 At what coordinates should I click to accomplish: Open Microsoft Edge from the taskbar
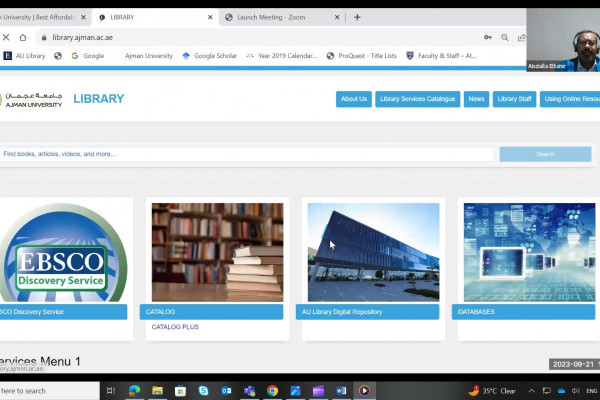point(134,391)
